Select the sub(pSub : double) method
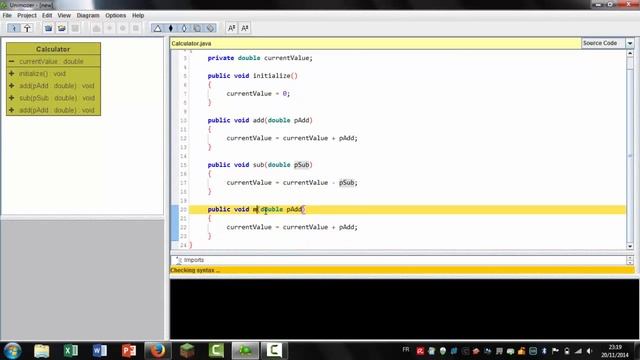The height and width of the screenshot is (360, 640). (x=53, y=98)
